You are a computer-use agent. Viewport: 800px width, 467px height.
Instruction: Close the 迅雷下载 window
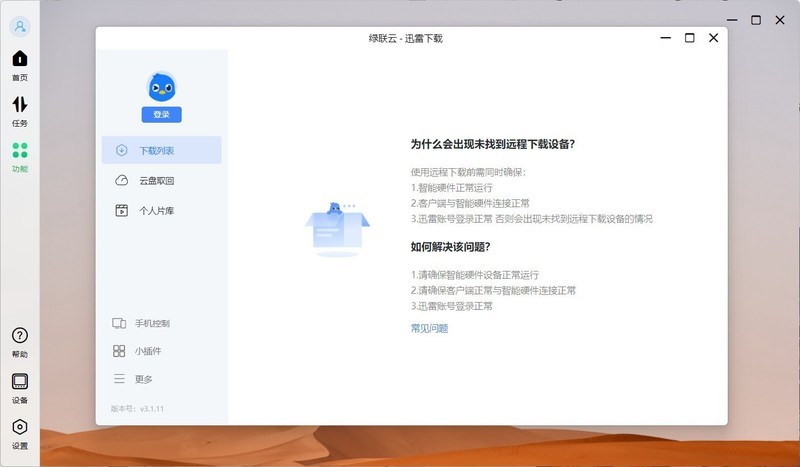tap(713, 38)
